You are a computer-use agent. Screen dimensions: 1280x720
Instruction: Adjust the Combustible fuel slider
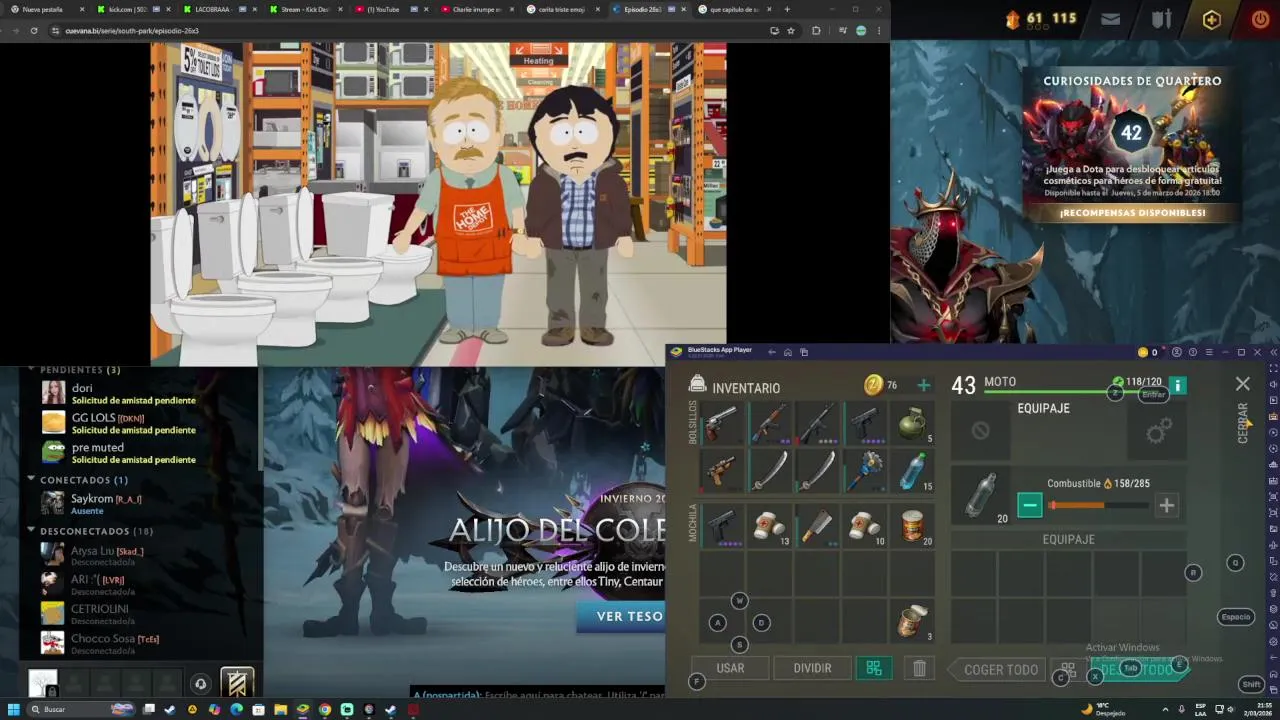(x=1098, y=506)
